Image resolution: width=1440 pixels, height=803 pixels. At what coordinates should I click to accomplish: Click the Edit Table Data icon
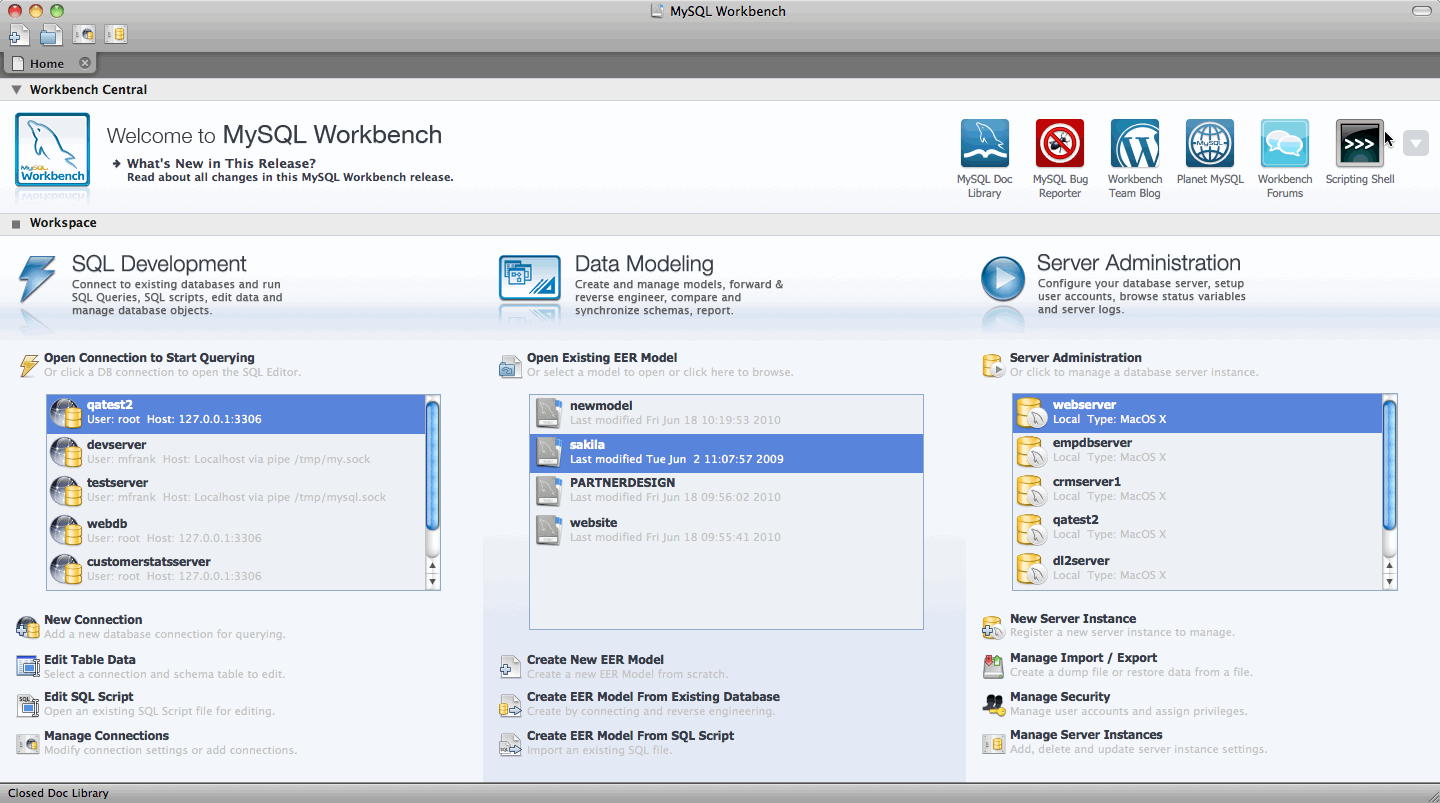pyautogui.click(x=28, y=666)
